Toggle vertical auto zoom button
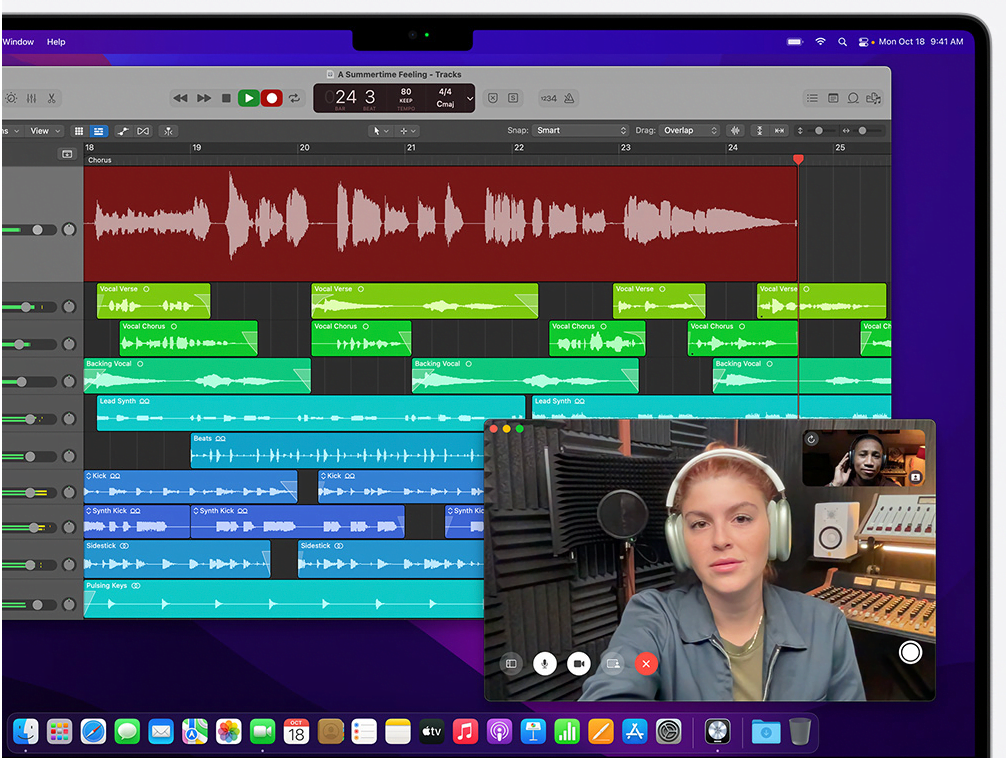 pyautogui.click(x=760, y=131)
